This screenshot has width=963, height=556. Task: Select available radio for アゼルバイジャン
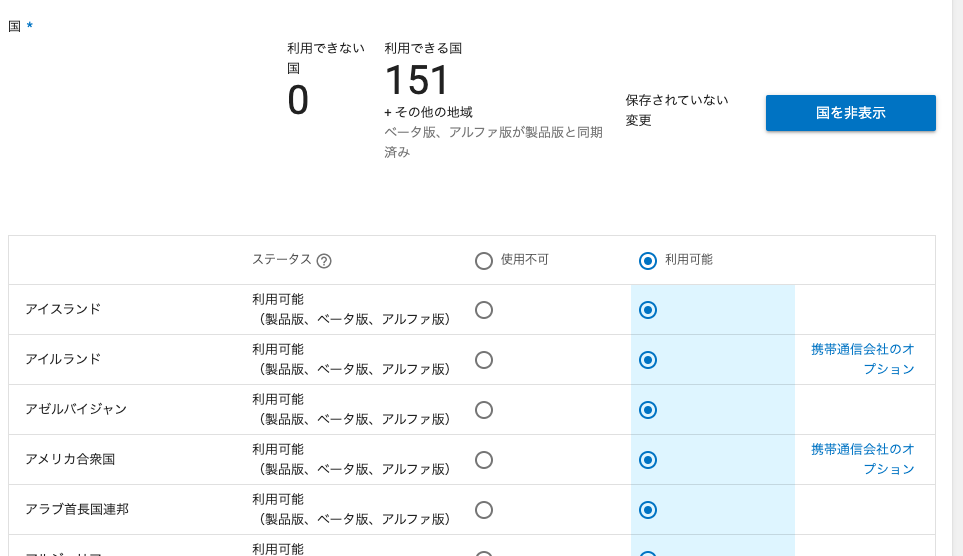click(x=648, y=410)
